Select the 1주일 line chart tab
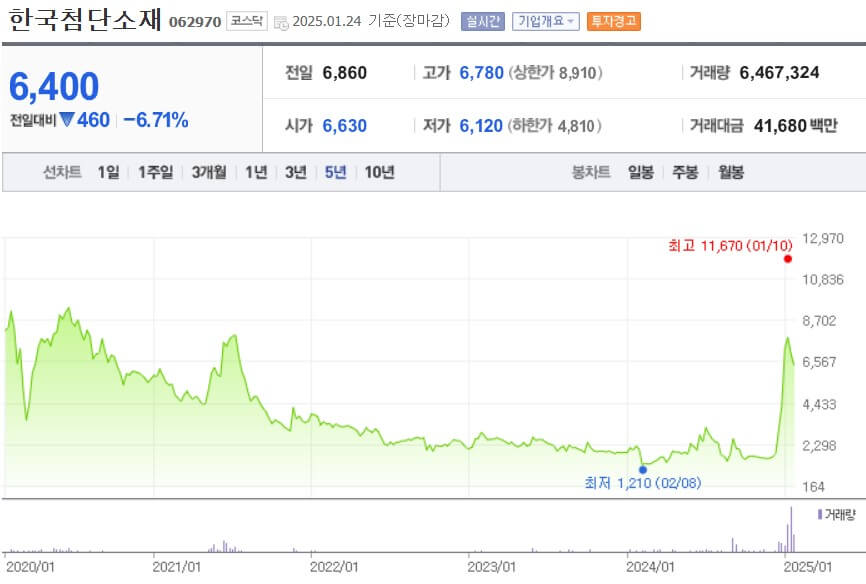The height and width of the screenshot is (584, 866). click(x=155, y=172)
